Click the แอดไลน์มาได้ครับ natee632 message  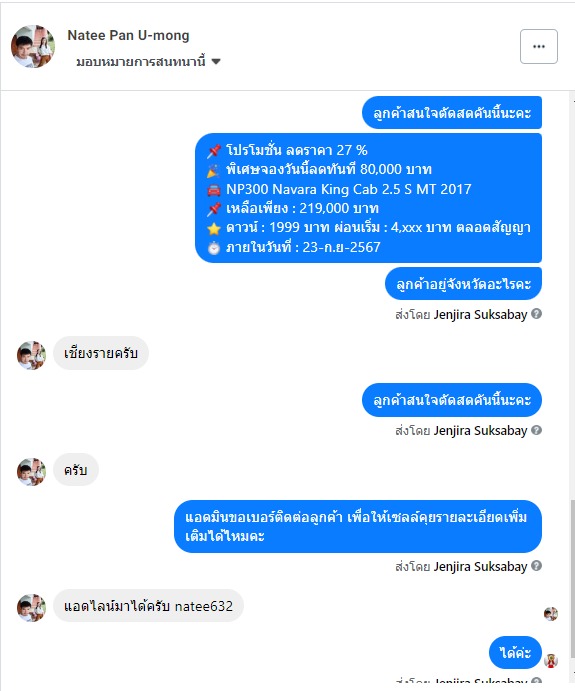148,606
